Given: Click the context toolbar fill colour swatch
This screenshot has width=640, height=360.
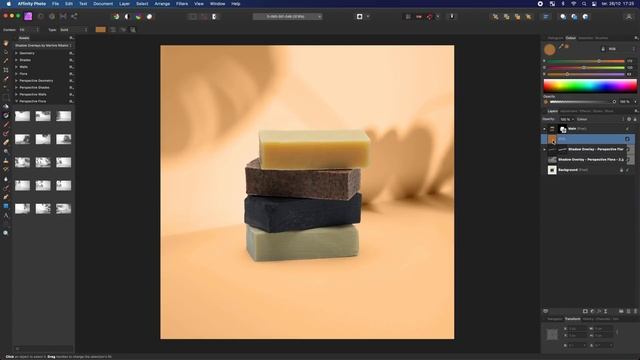Looking at the screenshot, I should tap(100, 29).
